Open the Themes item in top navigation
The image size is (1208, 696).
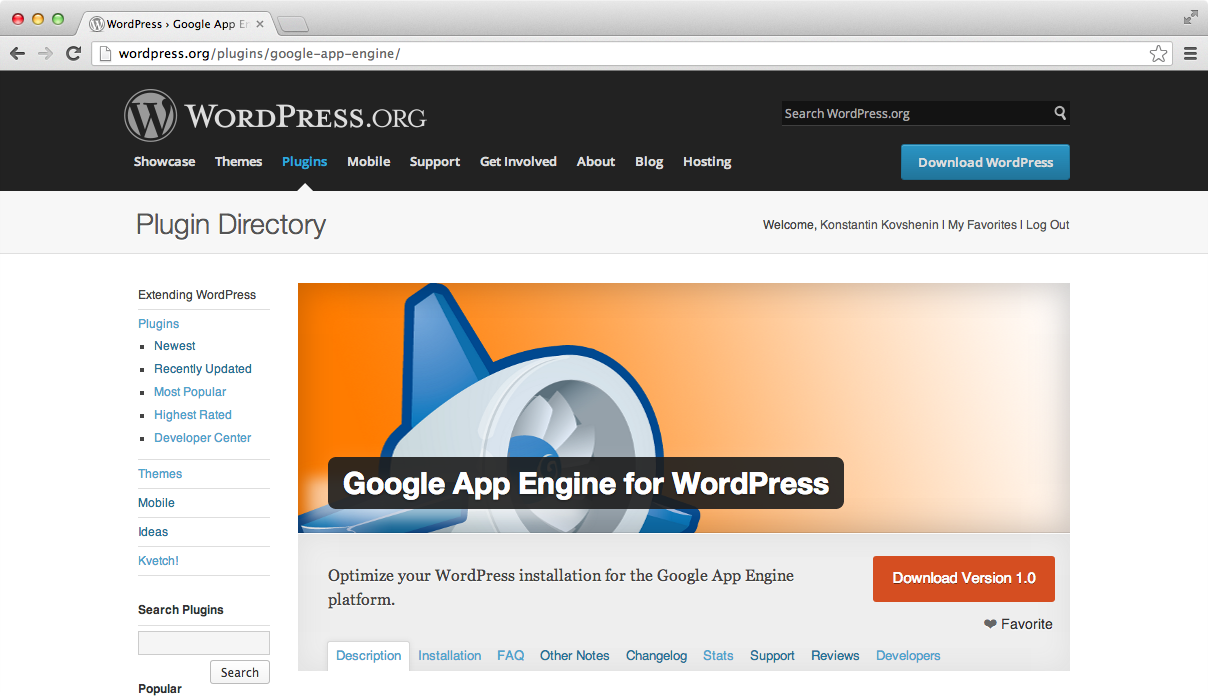click(x=238, y=161)
